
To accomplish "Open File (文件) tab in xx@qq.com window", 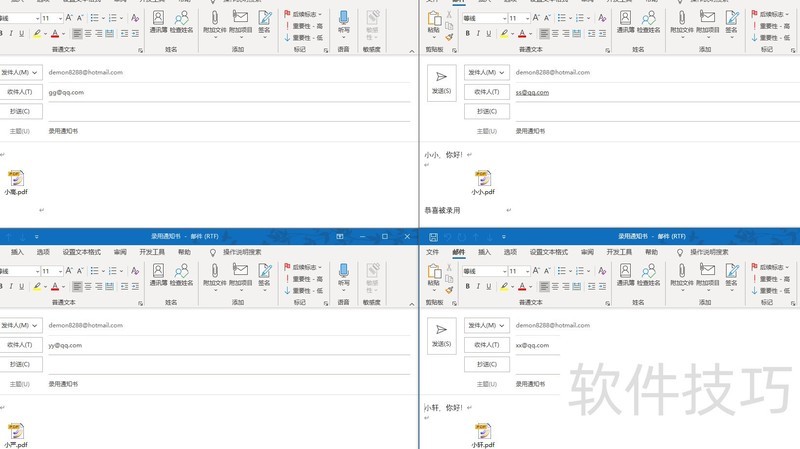I will click(x=433, y=252).
